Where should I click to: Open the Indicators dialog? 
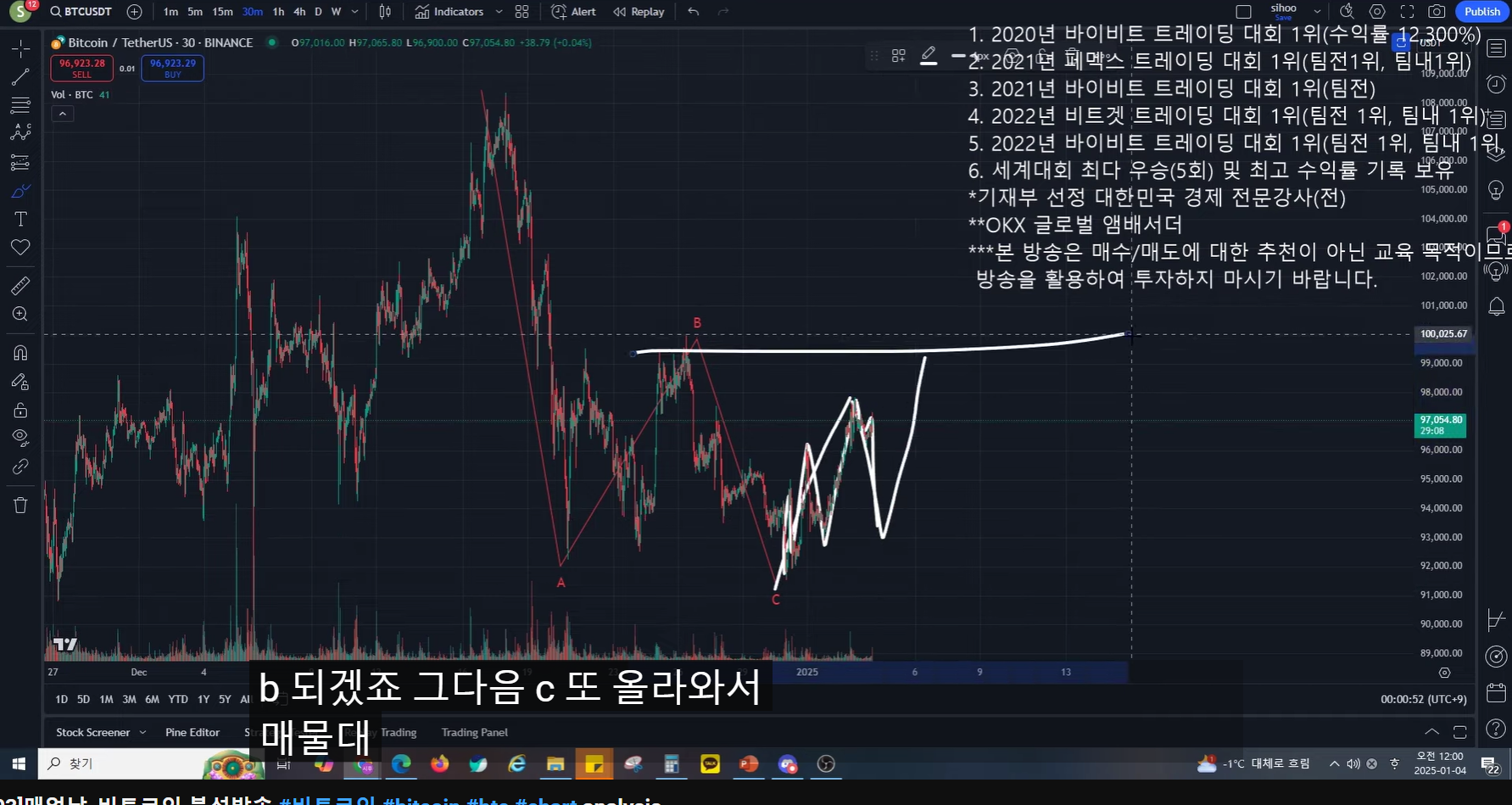point(449,12)
